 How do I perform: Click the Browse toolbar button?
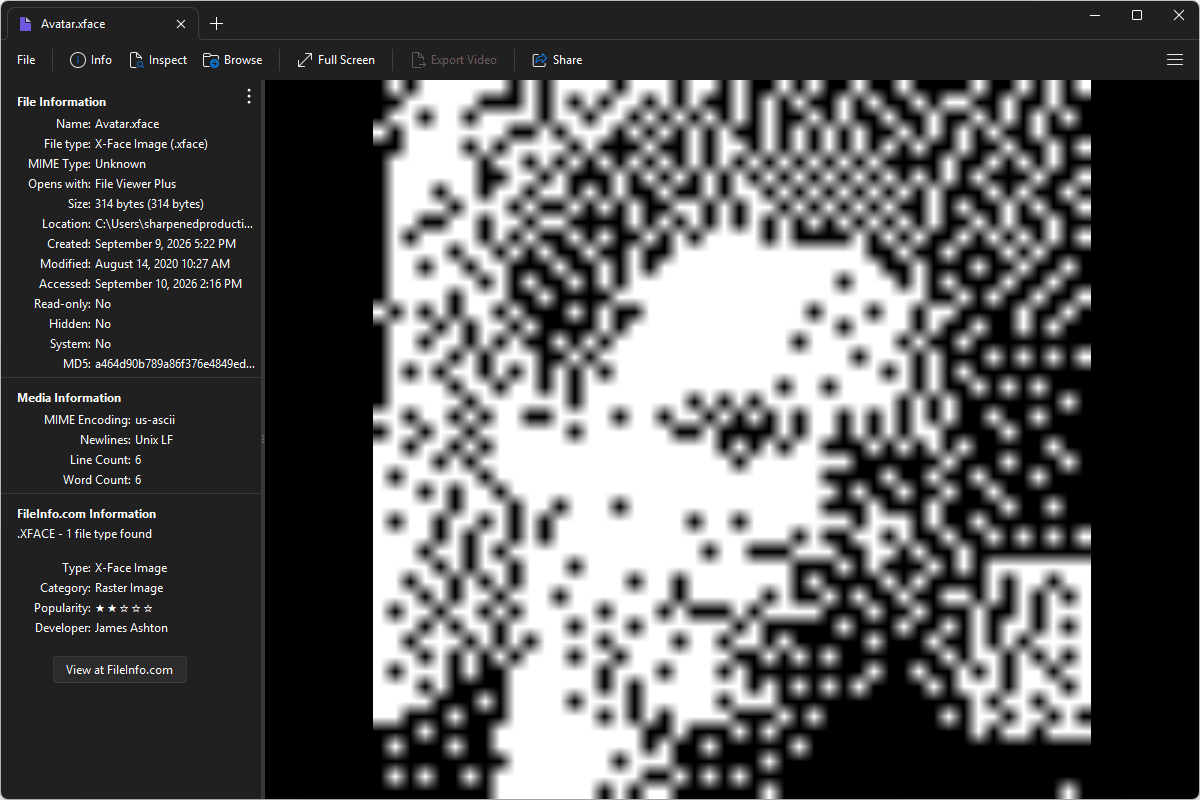tap(233, 60)
